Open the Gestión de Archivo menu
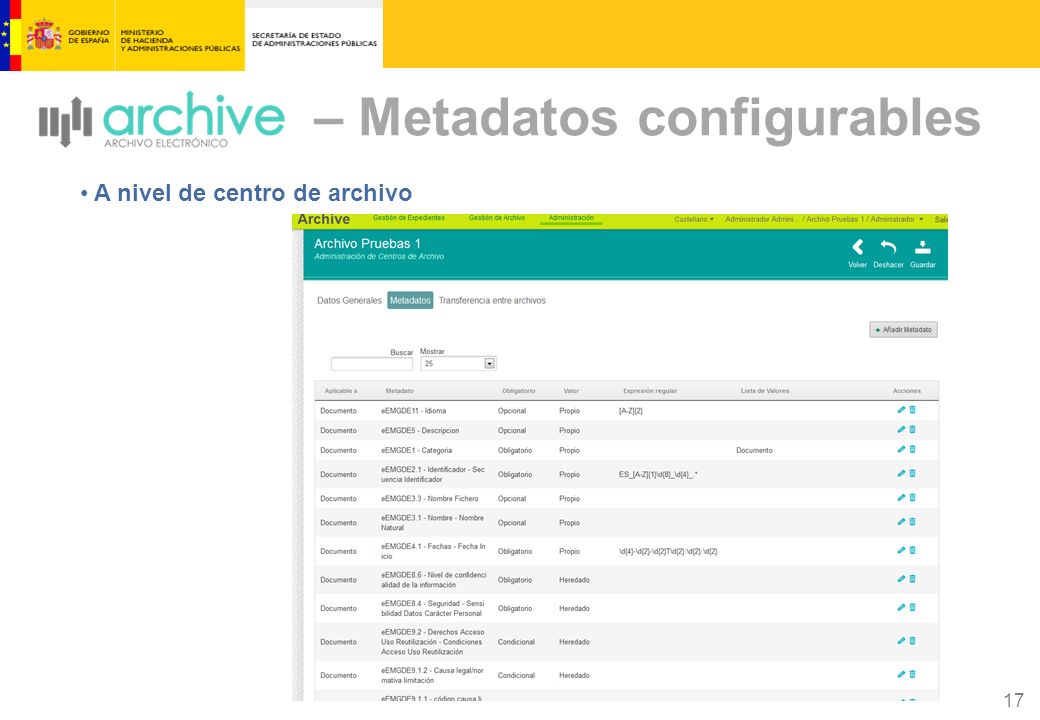Screen dimensions: 1040x720 pyautogui.click(x=497, y=218)
